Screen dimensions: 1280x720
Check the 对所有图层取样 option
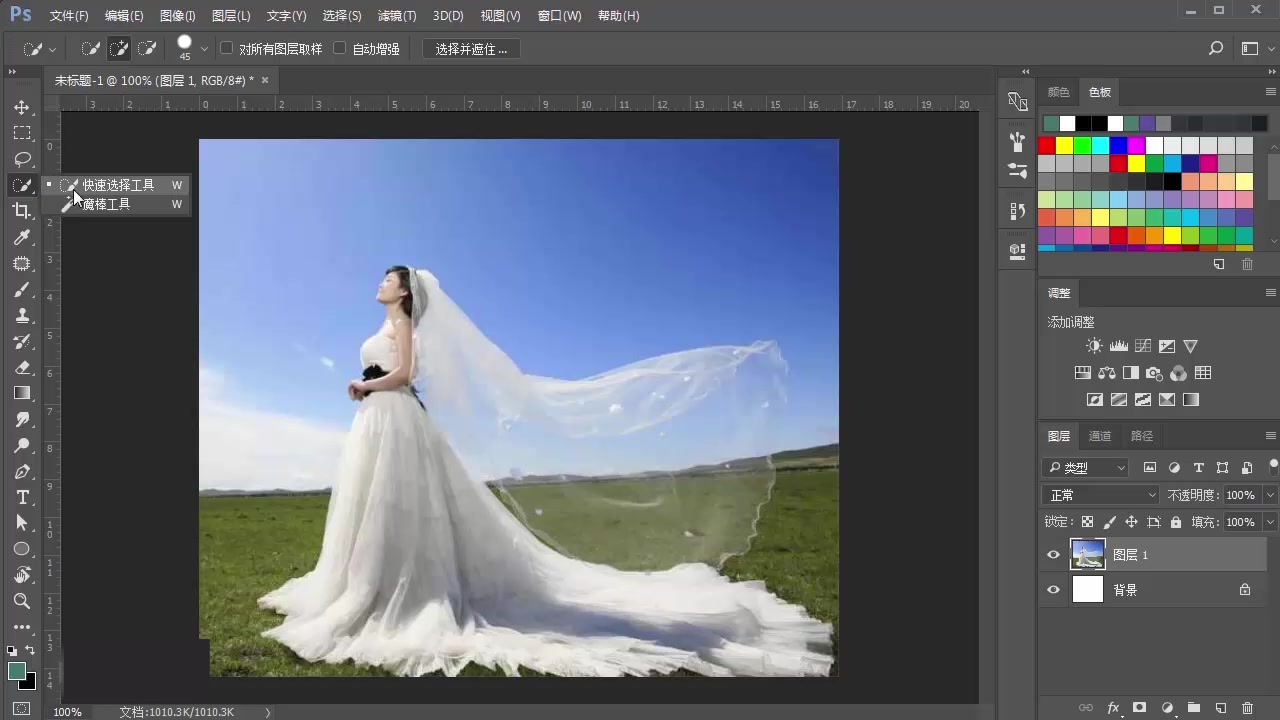pyautogui.click(x=227, y=48)
